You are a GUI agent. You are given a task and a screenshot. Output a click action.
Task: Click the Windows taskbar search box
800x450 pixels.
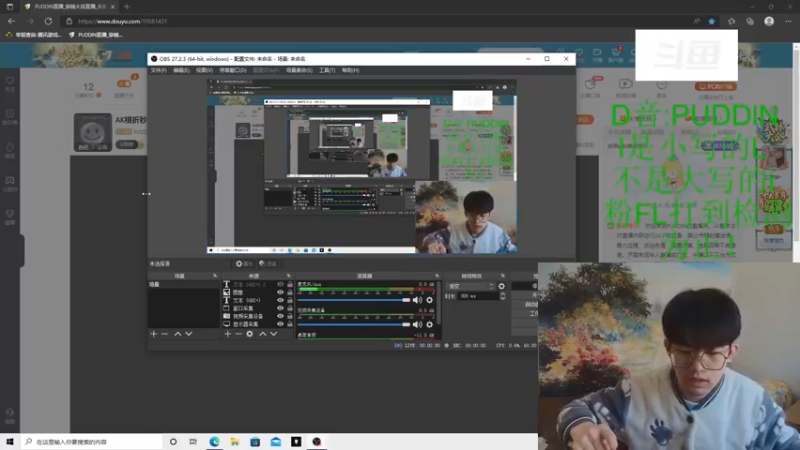pos(92,442)
